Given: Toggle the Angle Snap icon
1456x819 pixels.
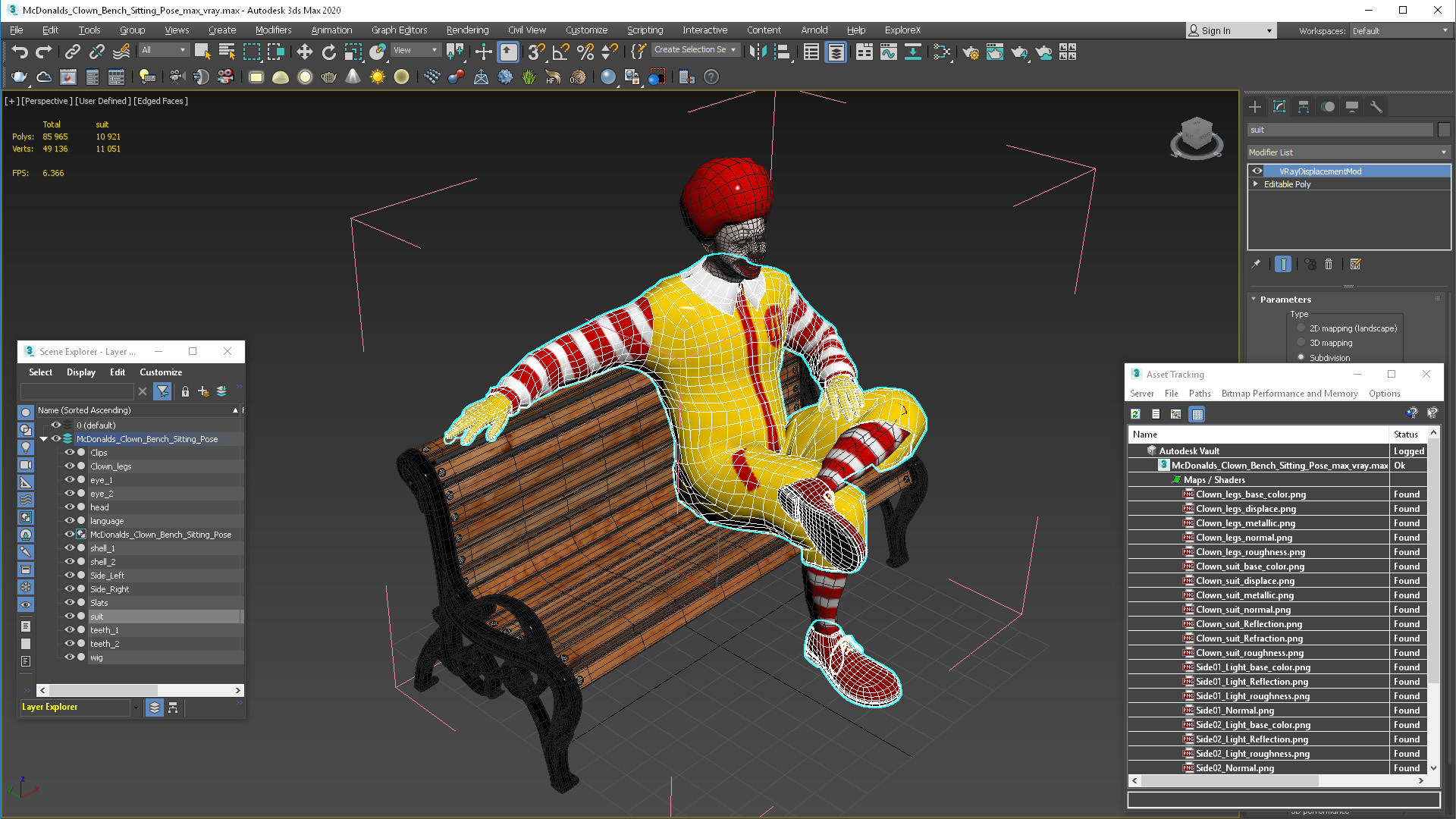Looking at the screenshot, I should [560, 52].
